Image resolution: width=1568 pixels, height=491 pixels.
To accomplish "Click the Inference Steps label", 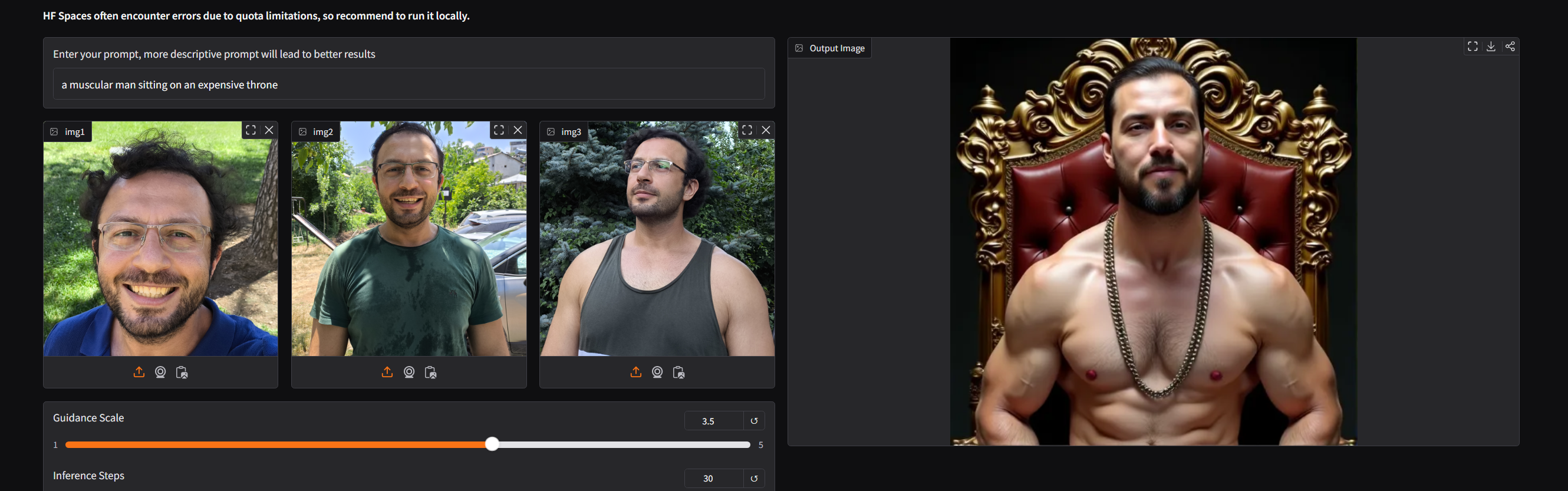I will pos(88,476).
